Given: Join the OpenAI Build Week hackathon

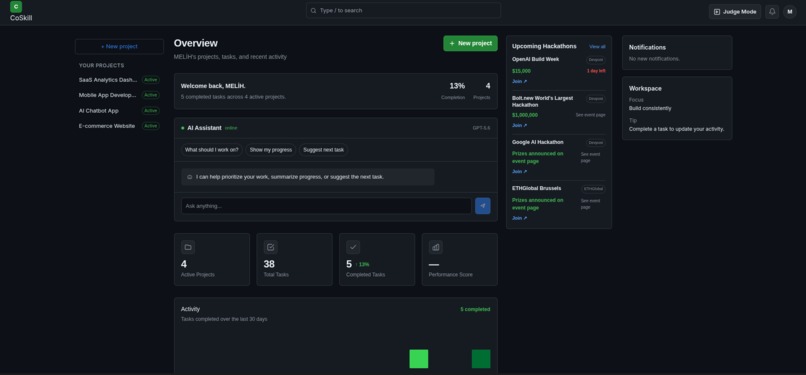Looking at the screenshot, I should (519, 81).
